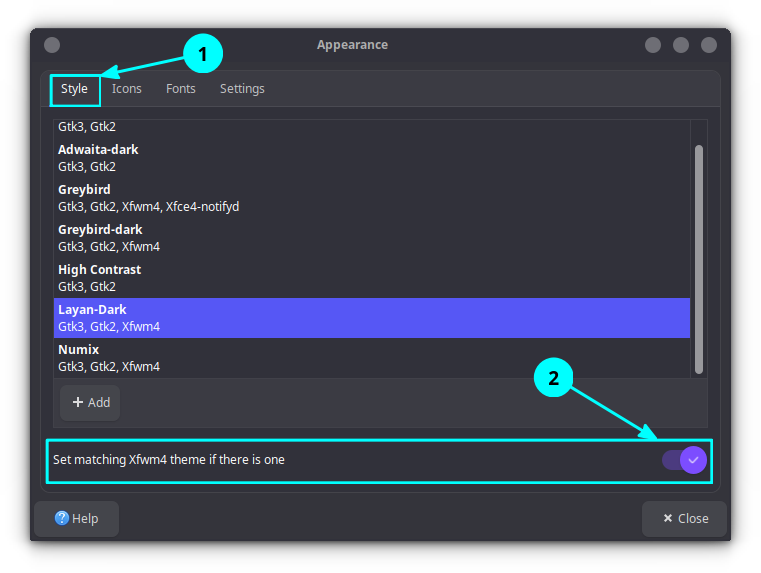This screenshot has width=761, height=573.
Task: Click the blue question mark Help icon
Action: click(62, 518)
